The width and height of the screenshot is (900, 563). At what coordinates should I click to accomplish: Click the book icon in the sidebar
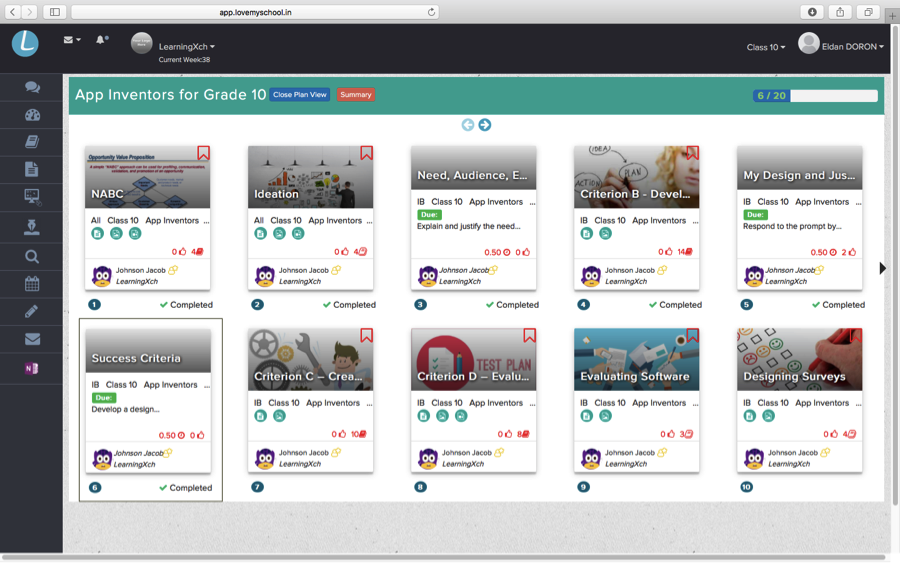[32, 142]
